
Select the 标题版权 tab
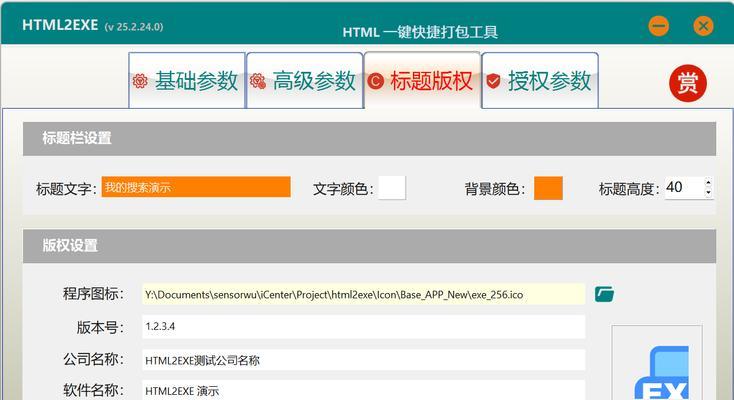[422, 81]
